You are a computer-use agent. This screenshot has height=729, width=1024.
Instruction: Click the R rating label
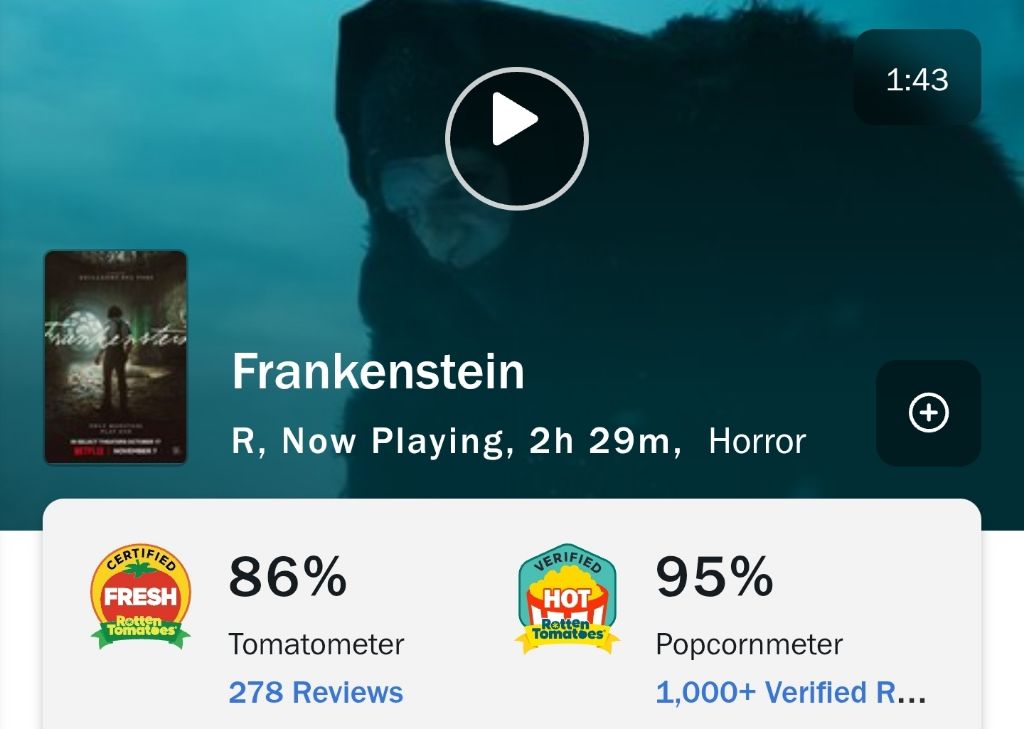243,441
